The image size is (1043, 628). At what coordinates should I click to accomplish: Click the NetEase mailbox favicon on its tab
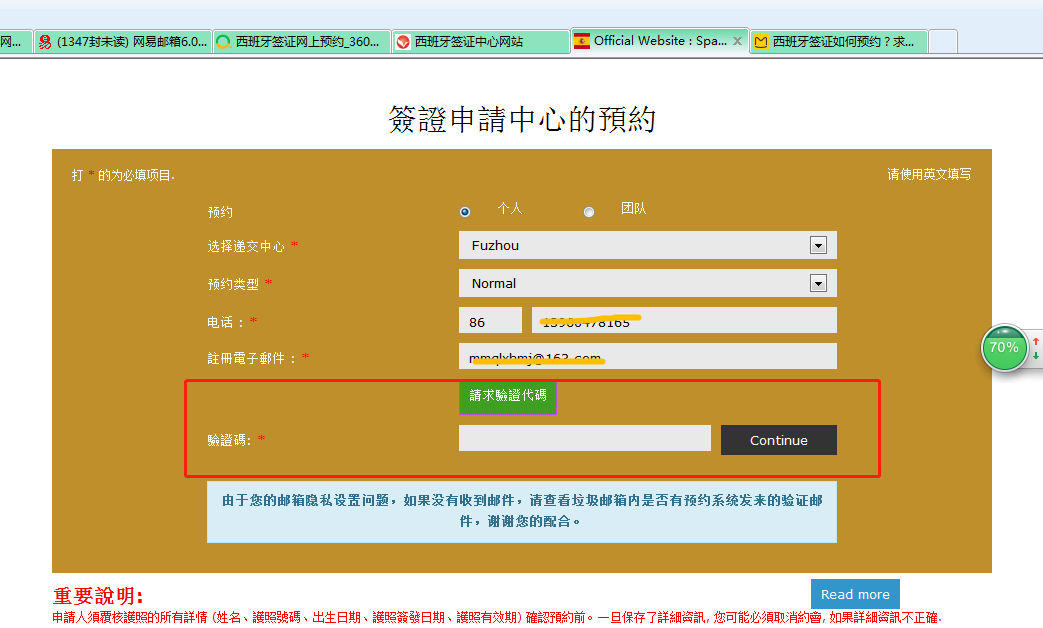(47, 41)
